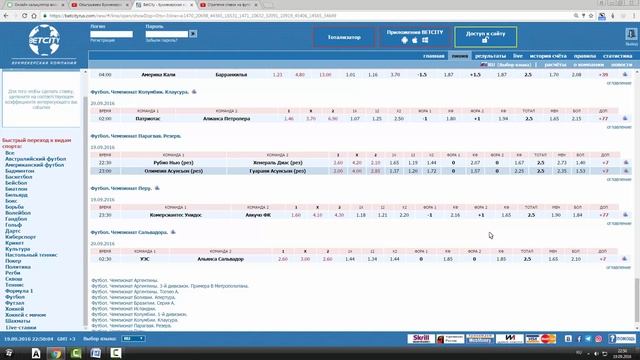
Task: Click the Telegram social icon
Action: 588,339
